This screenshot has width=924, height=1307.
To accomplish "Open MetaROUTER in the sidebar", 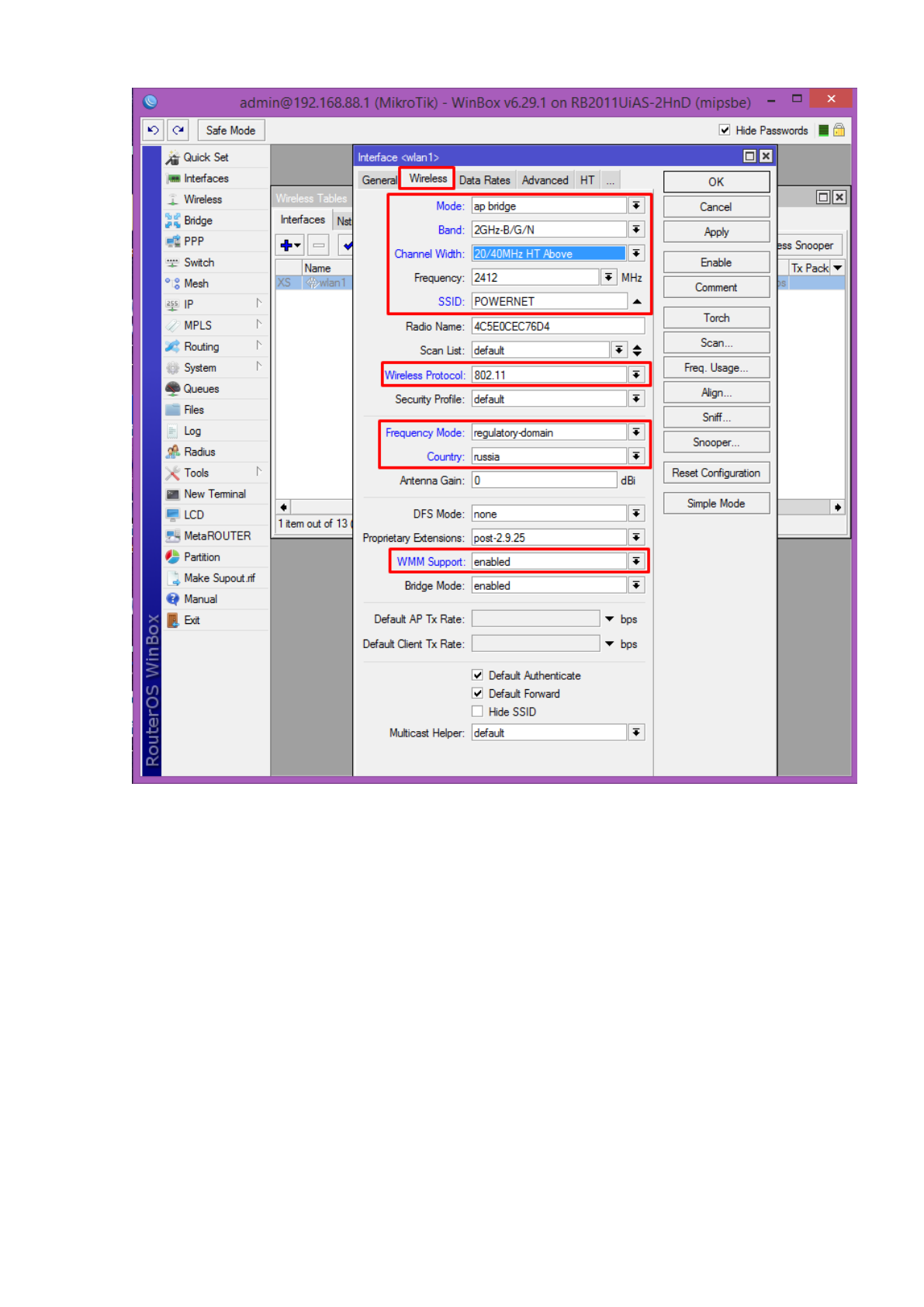I will [217, 536].
